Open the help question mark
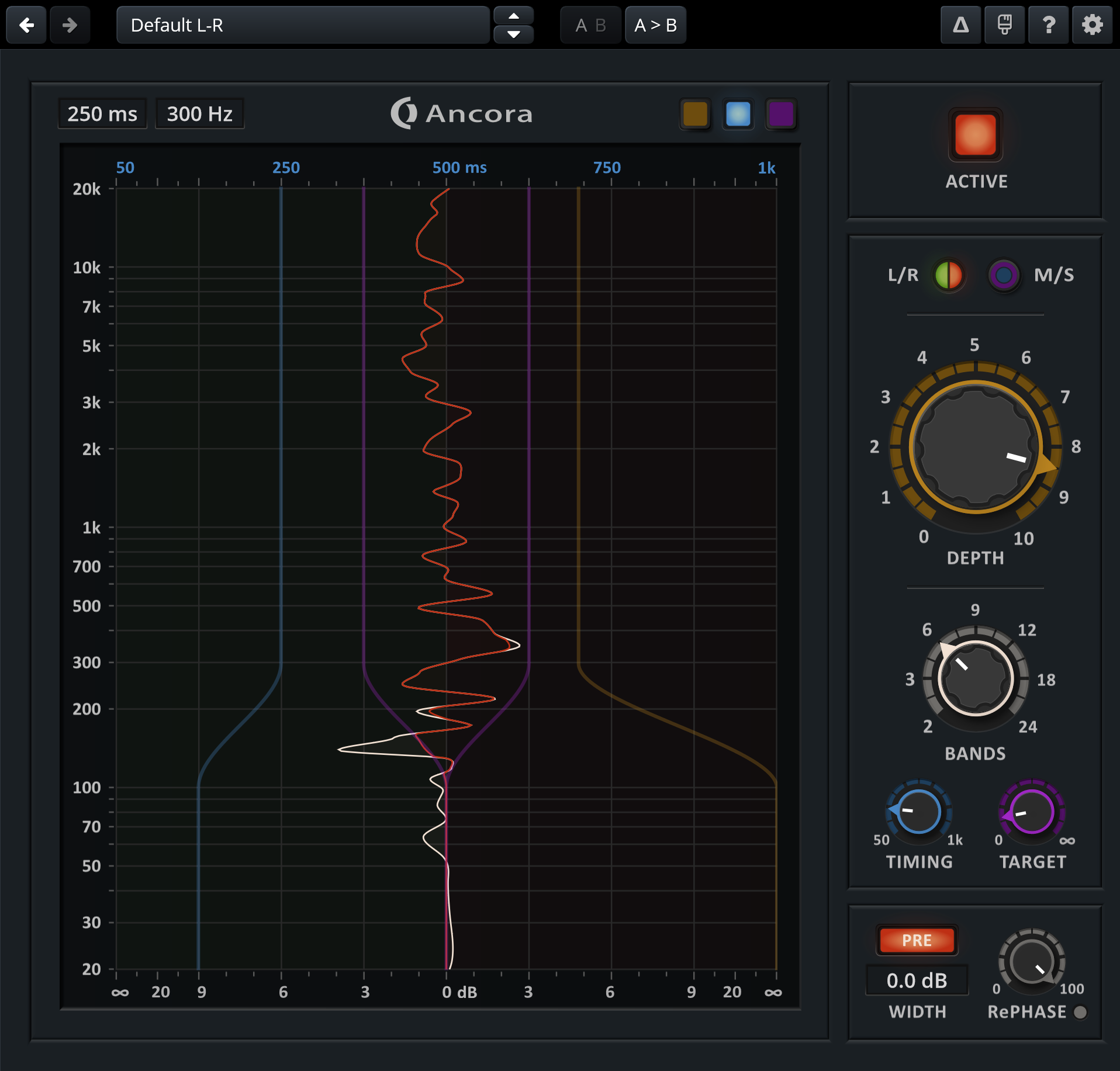Image resolution: width=1120 pixels, height=1071 pixels. [1049, 25]
